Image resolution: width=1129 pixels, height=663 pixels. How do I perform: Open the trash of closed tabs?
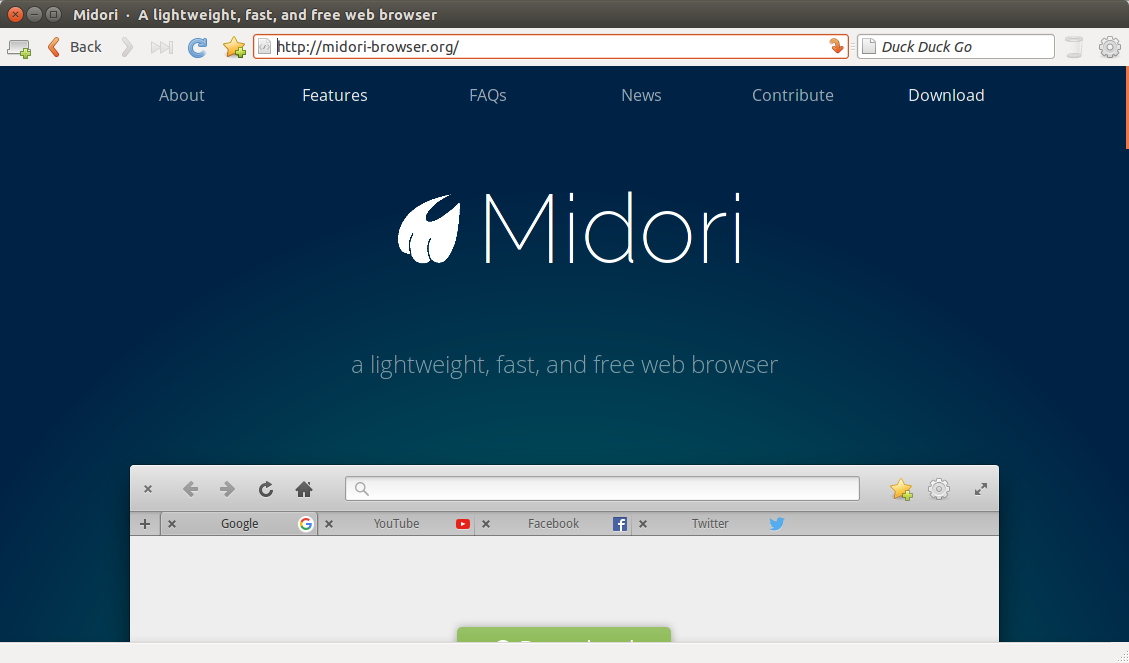coord(1074,47)
